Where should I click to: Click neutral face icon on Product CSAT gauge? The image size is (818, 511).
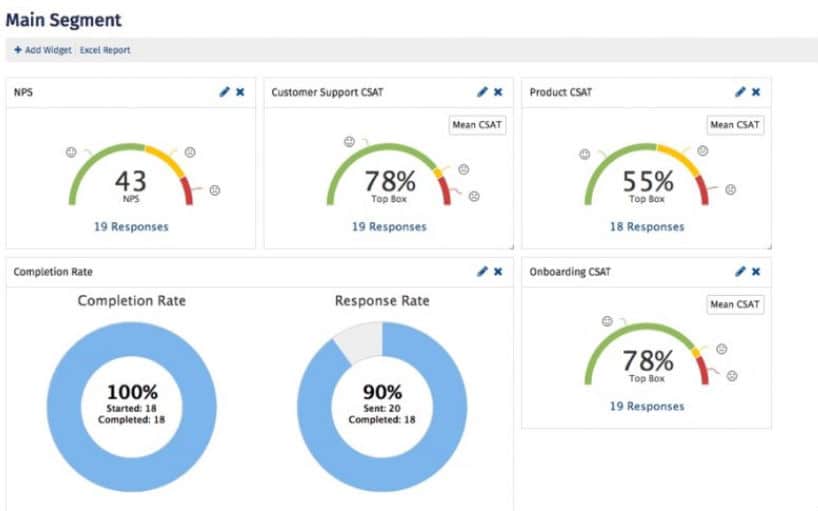(703, 151)
